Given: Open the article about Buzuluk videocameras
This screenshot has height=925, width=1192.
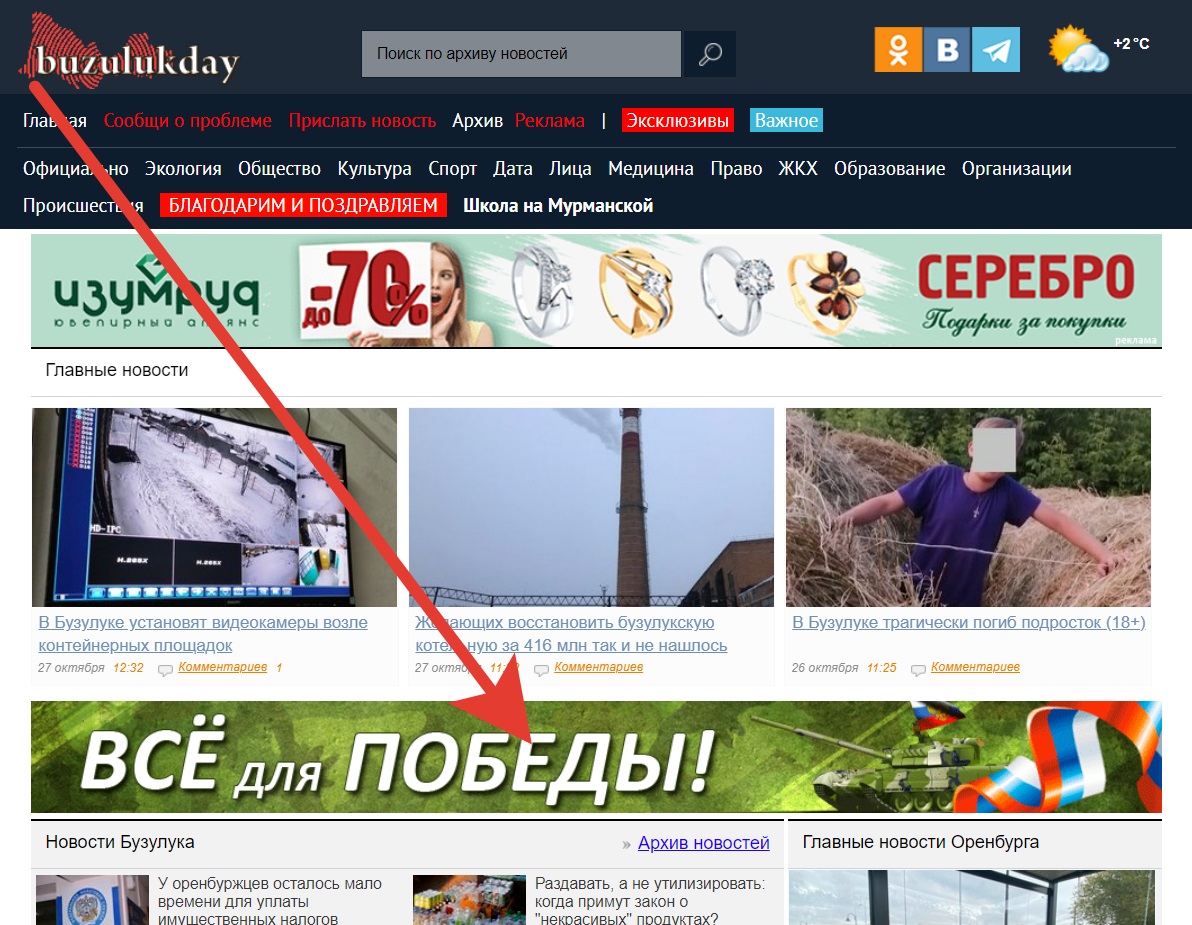Looking at the screenshot, I should tap(203, 622).
